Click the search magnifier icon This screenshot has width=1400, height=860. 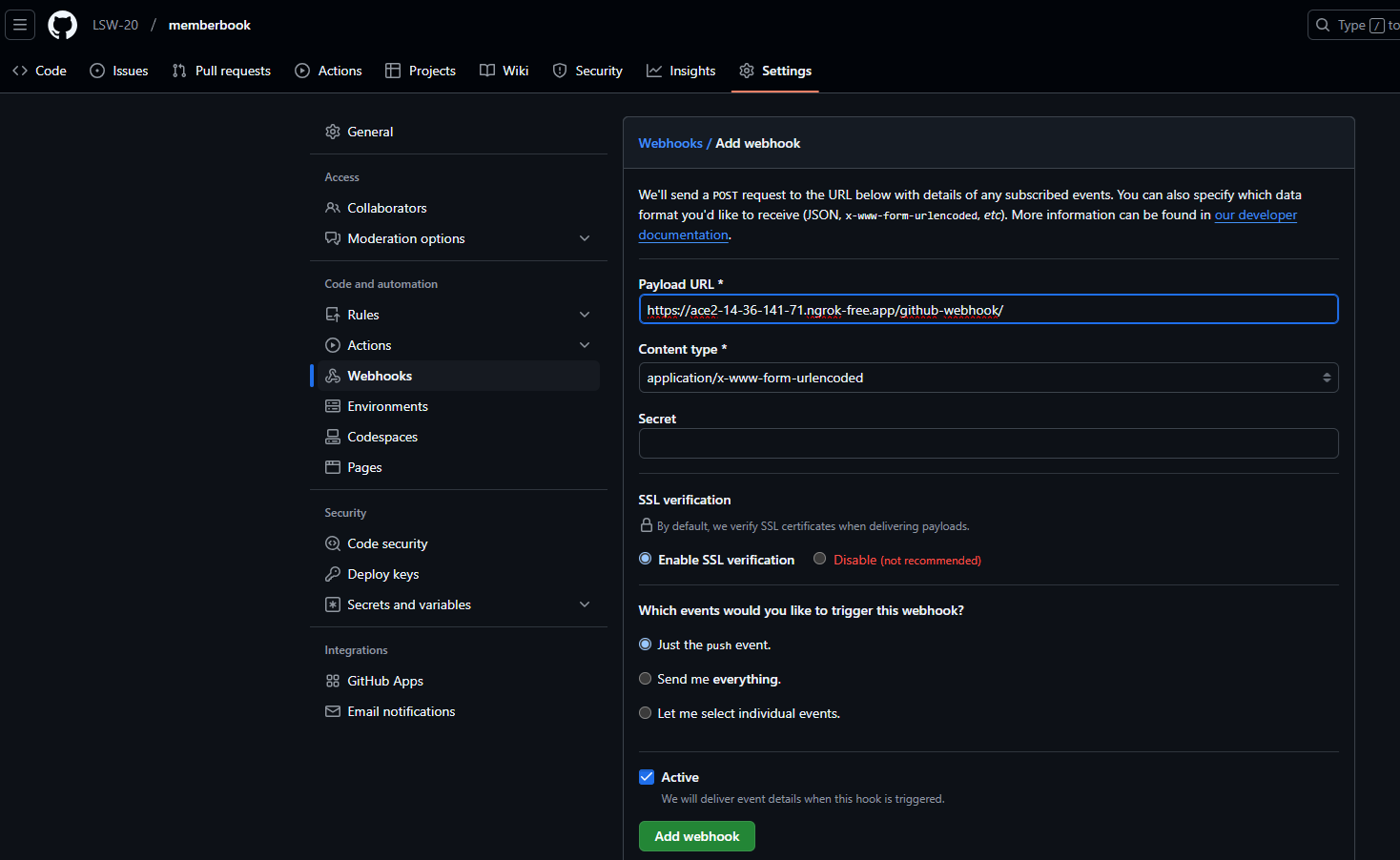tap(1323, 25)
